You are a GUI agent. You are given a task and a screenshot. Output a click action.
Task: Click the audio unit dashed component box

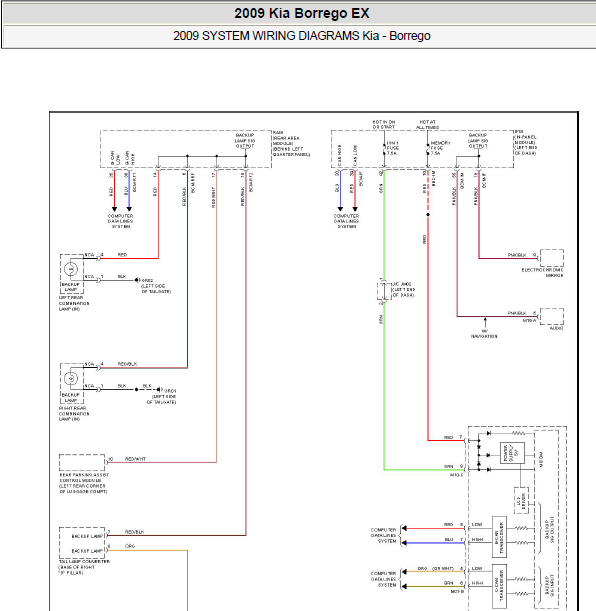(x=552, y=316)
